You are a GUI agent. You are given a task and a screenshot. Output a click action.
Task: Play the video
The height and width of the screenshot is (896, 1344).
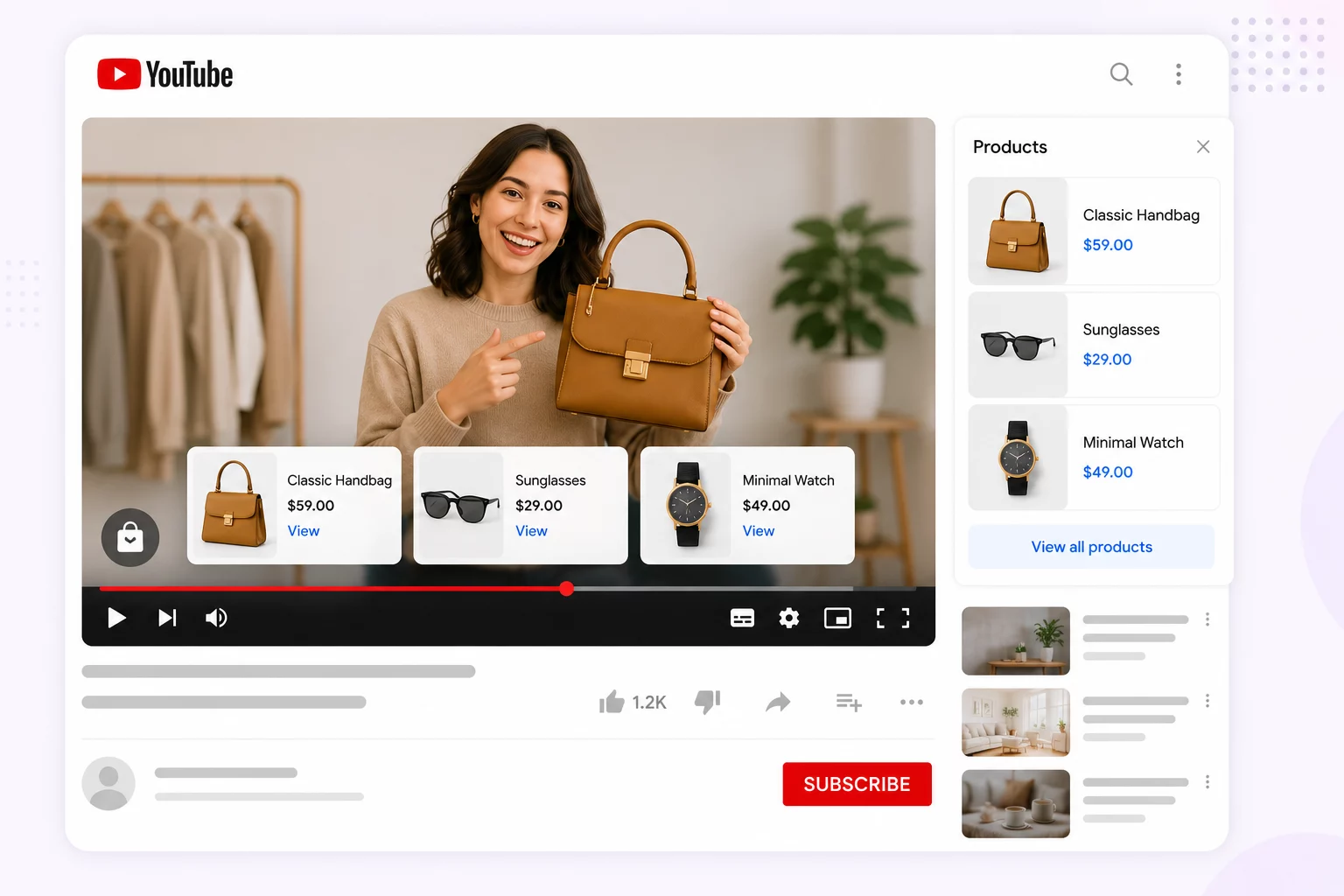pyautogui.click(x=116, y=619)
